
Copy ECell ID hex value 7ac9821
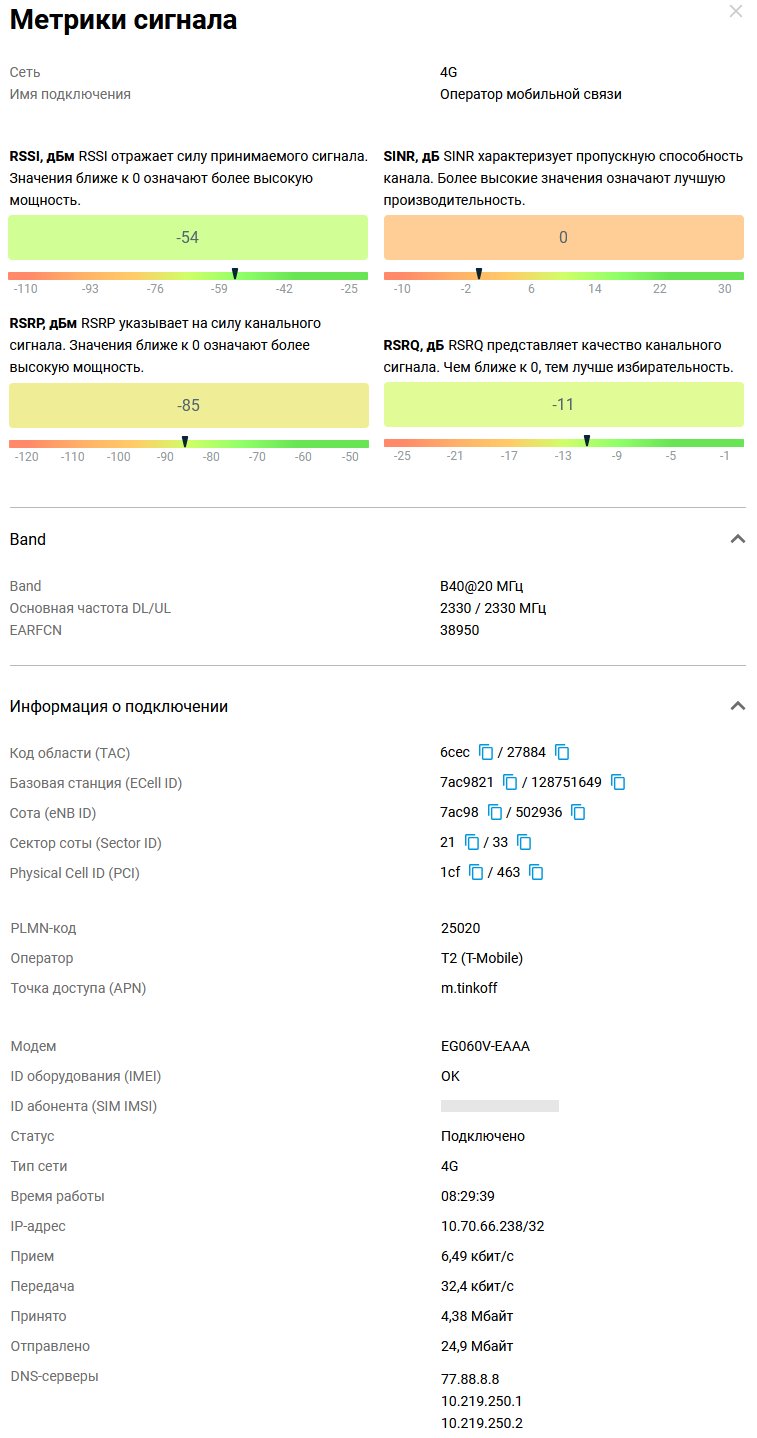click(510, 782)
